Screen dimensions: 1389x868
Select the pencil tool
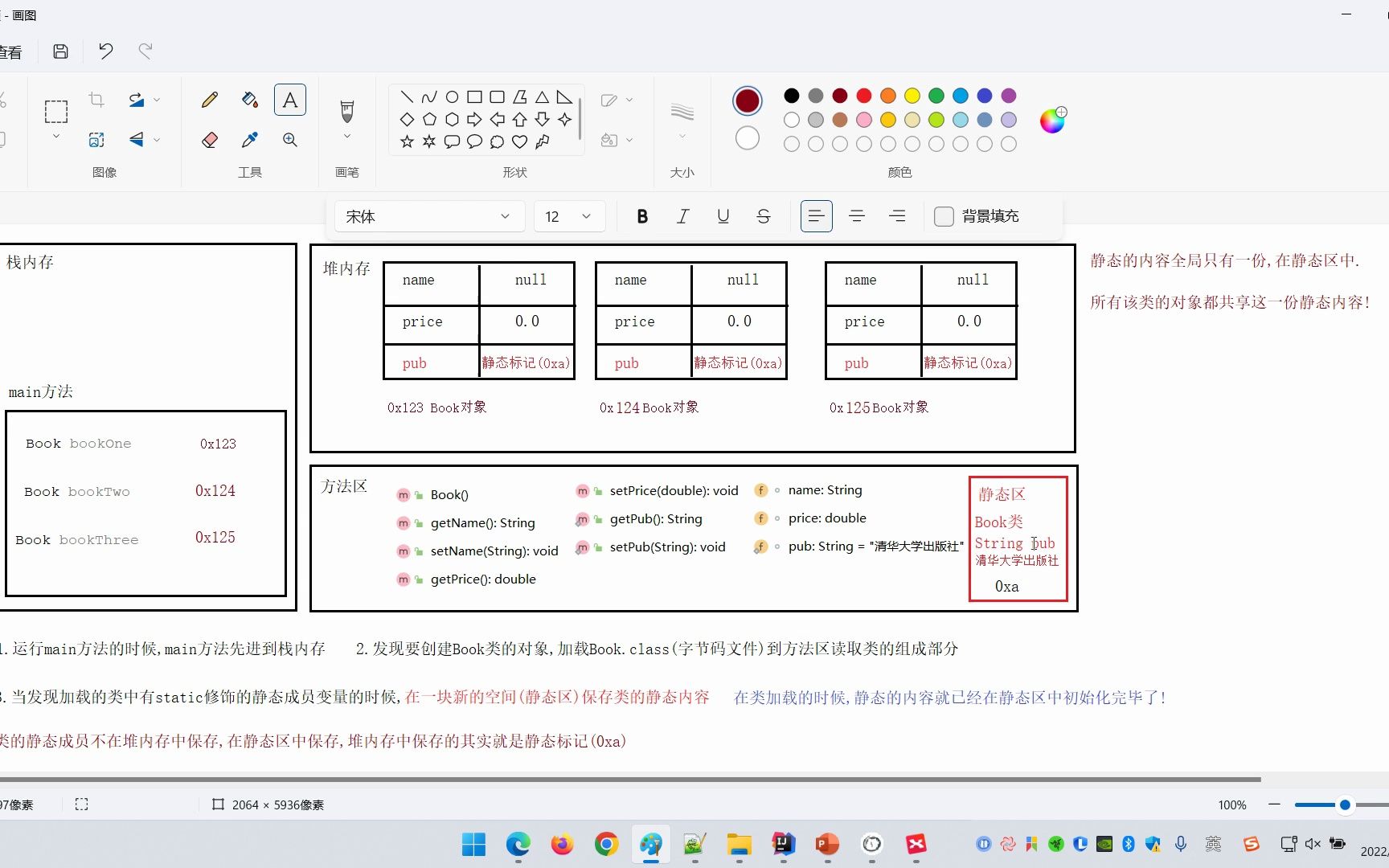click(210, 100)
